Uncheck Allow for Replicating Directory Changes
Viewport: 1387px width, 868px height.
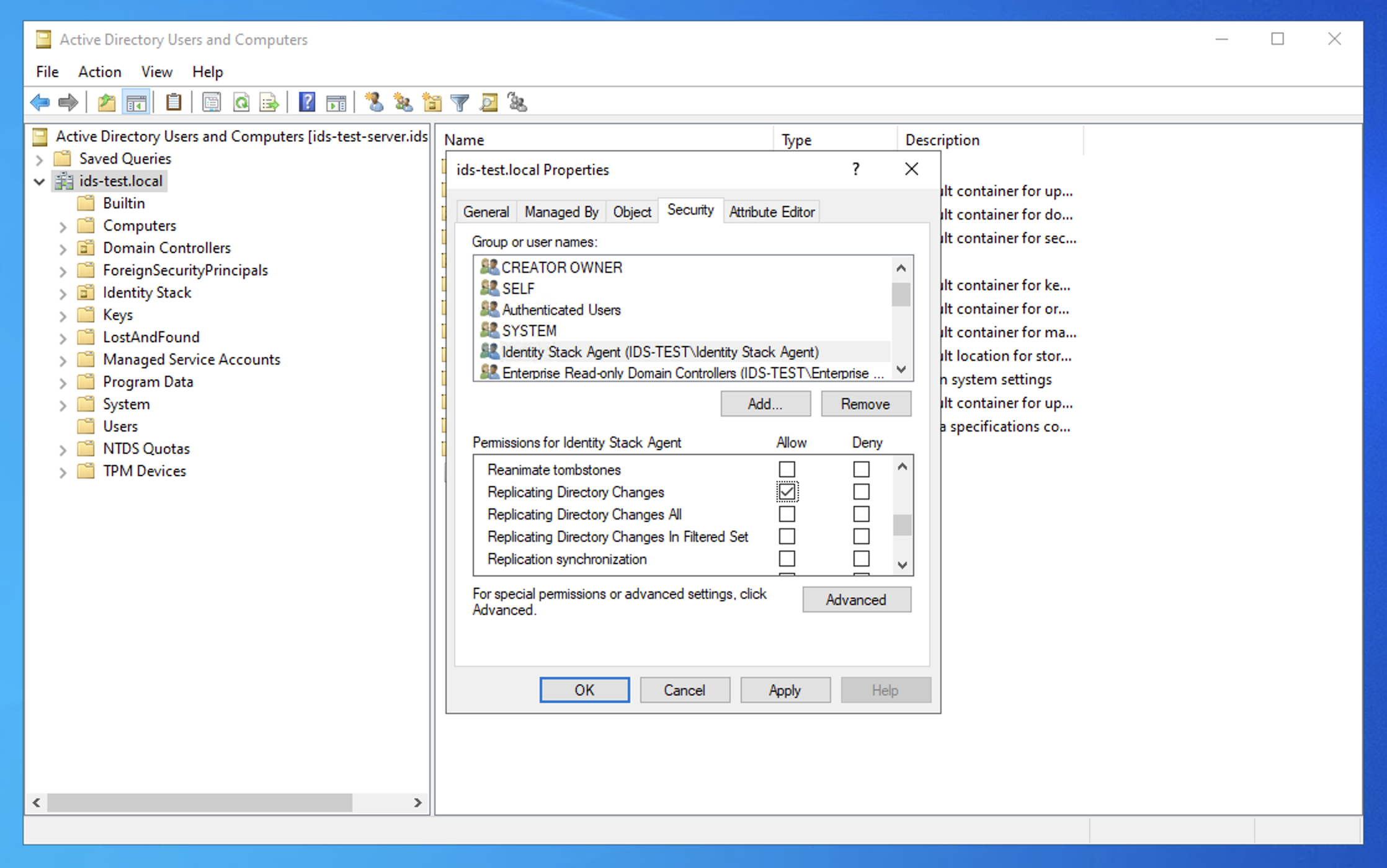[787, 492]
